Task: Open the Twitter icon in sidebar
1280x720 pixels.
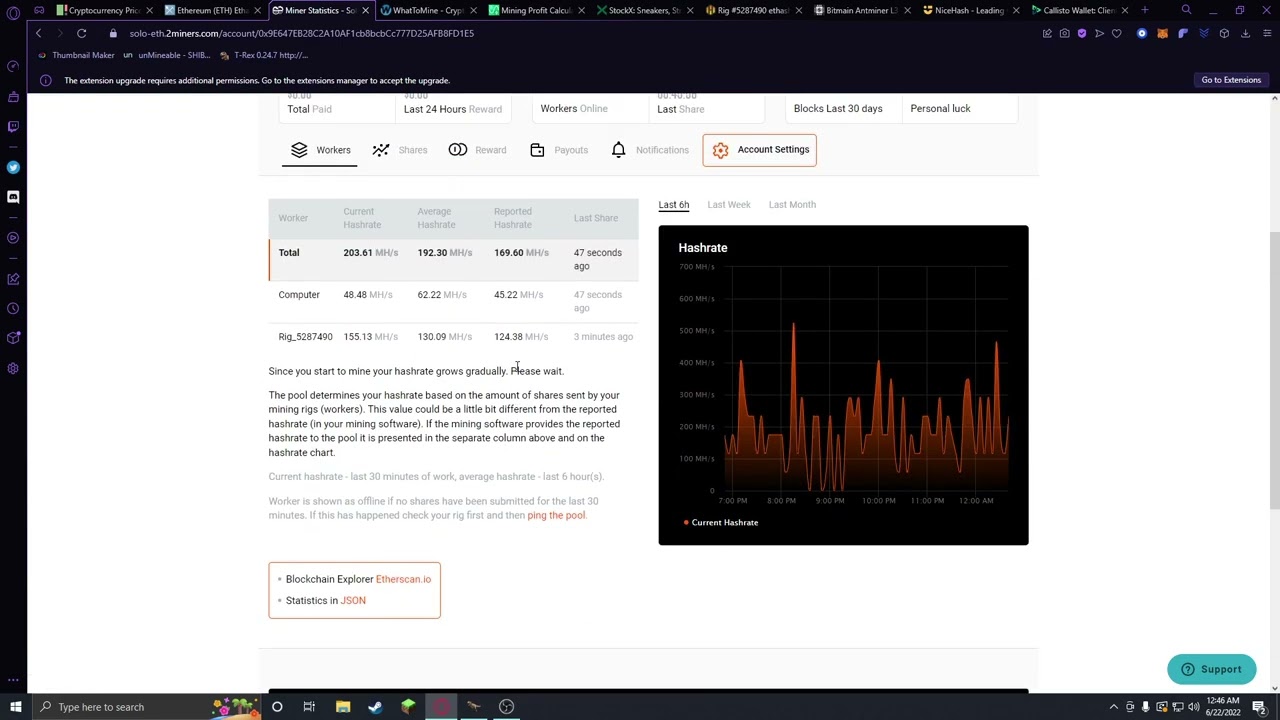Action: tap(13, 167)
